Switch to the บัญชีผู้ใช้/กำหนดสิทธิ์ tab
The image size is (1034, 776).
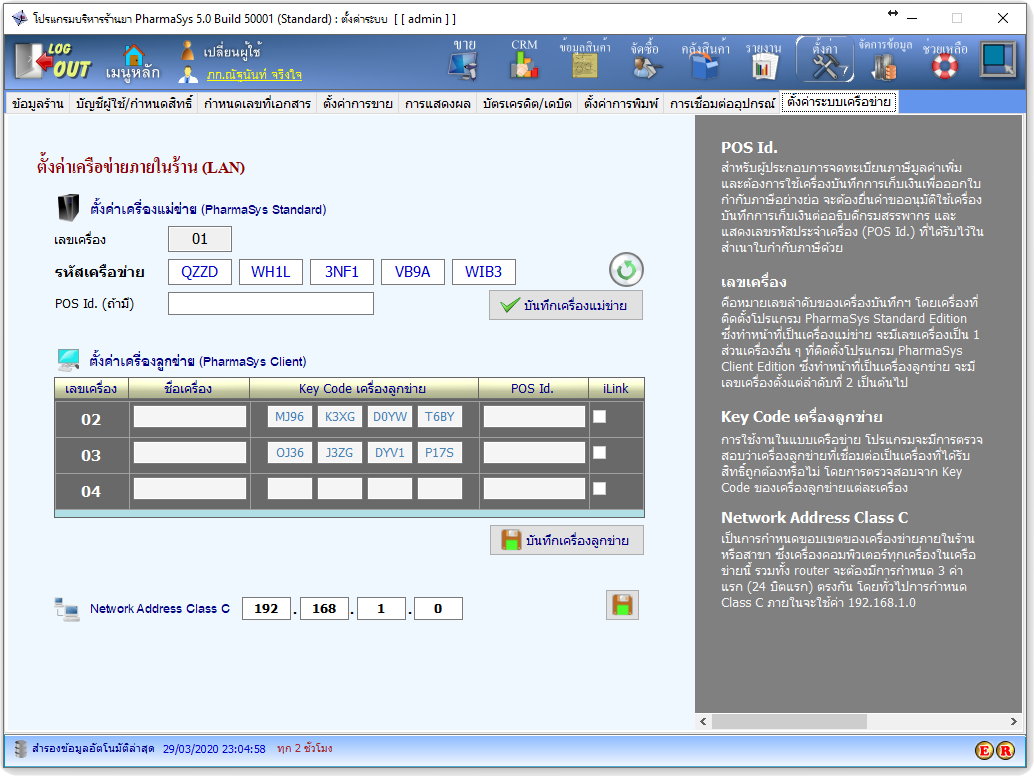[x=134, y=104]
